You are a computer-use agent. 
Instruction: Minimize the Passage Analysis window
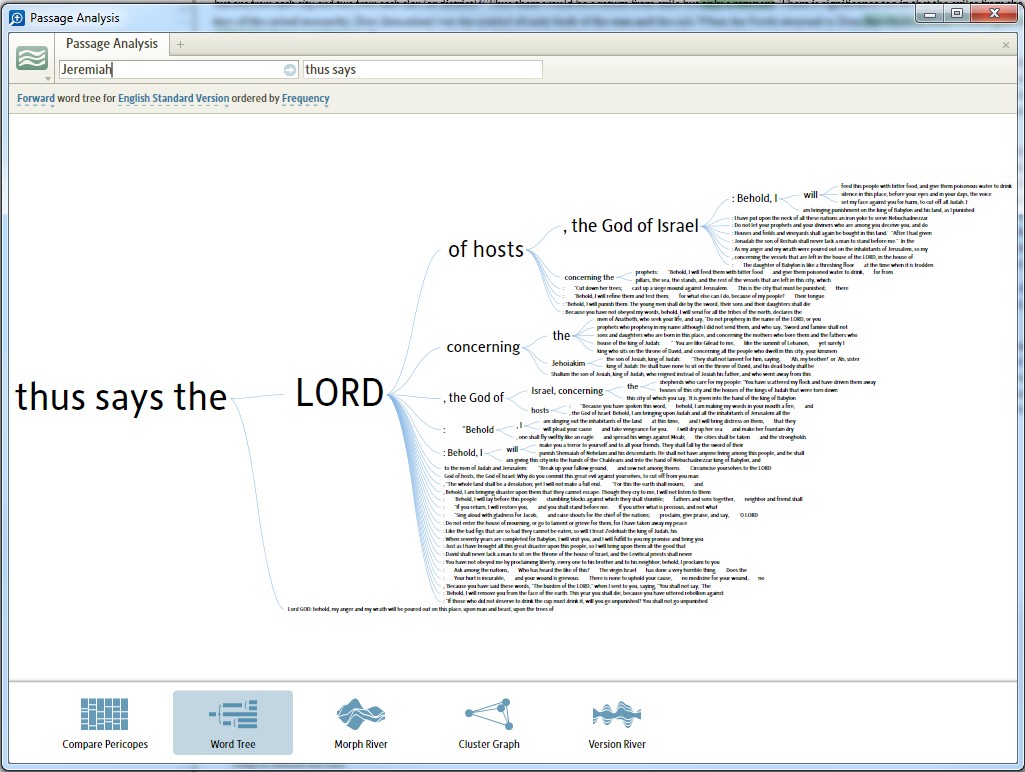[930, 14]
